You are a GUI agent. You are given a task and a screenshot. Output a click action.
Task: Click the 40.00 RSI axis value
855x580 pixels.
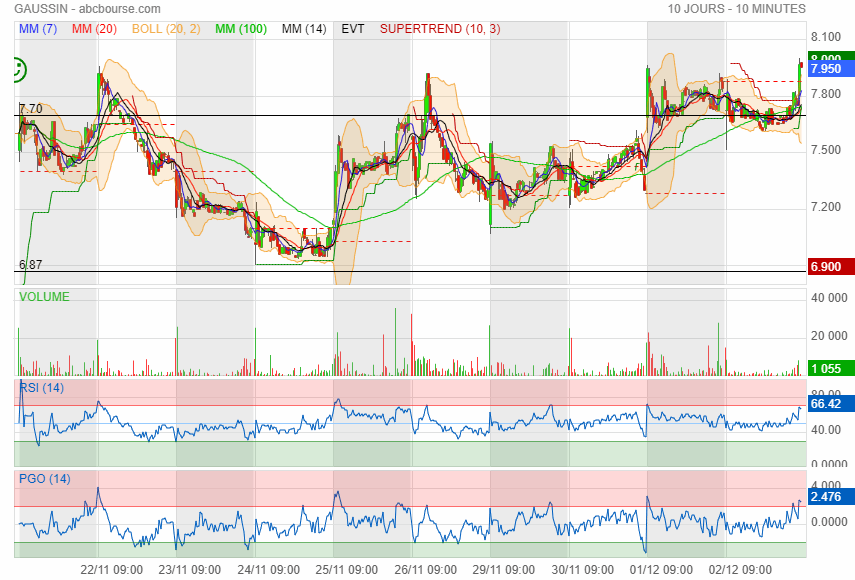click(x=826, y=430)
